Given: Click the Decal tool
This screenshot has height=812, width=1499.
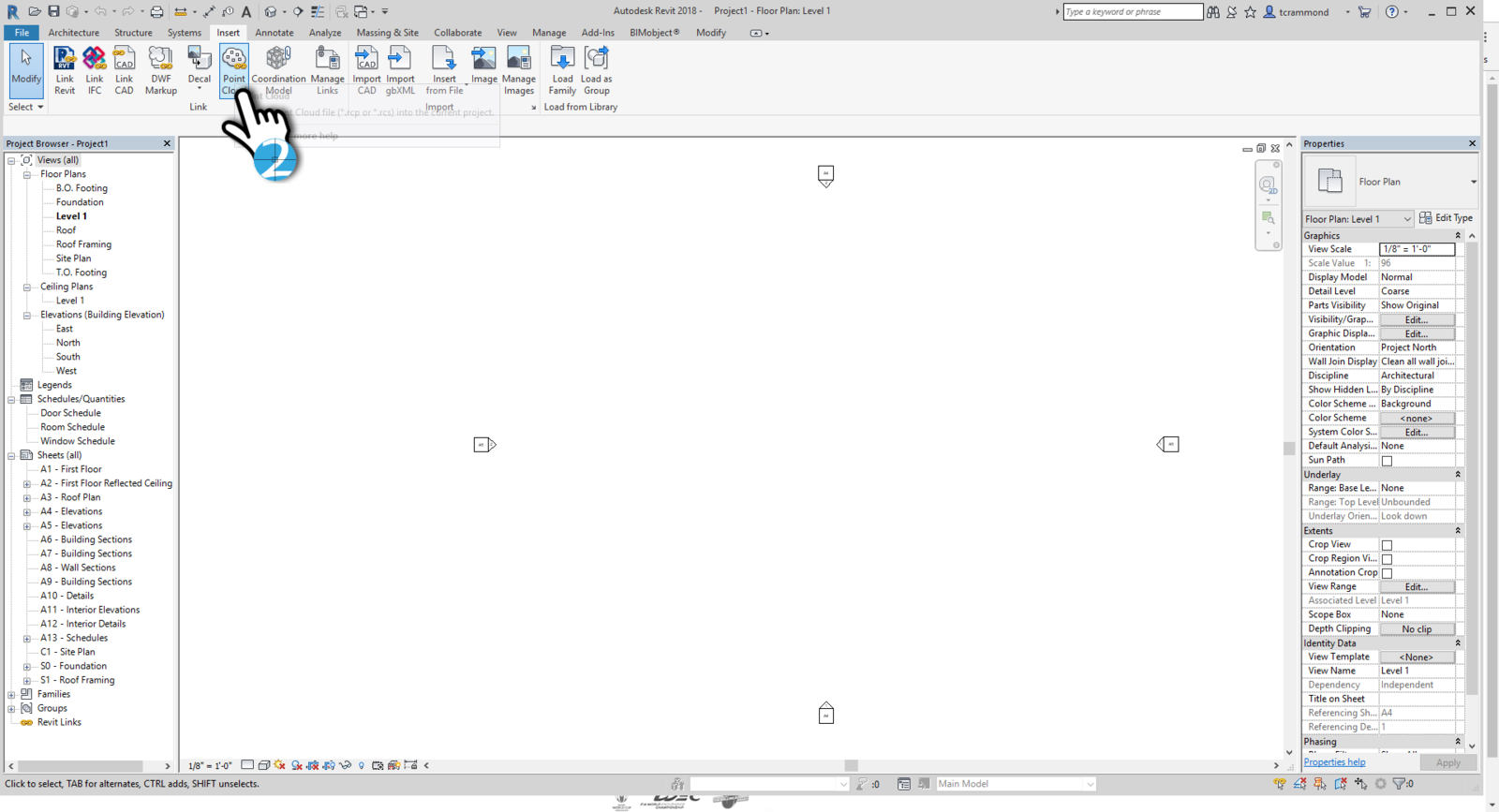Looking at the screenshot, I should click(200, 69).
